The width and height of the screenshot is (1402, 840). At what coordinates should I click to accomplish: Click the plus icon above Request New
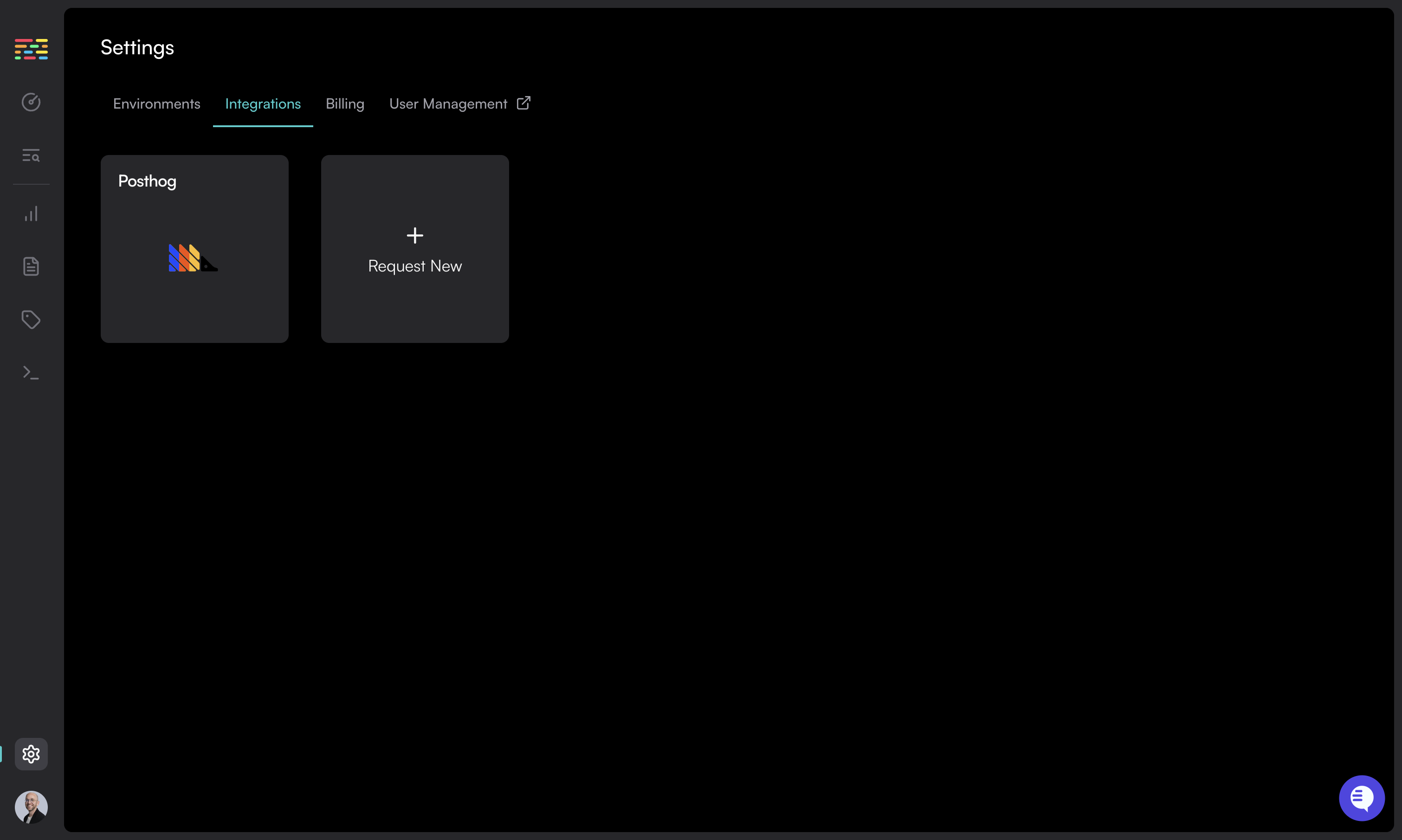tap(415, 235)
